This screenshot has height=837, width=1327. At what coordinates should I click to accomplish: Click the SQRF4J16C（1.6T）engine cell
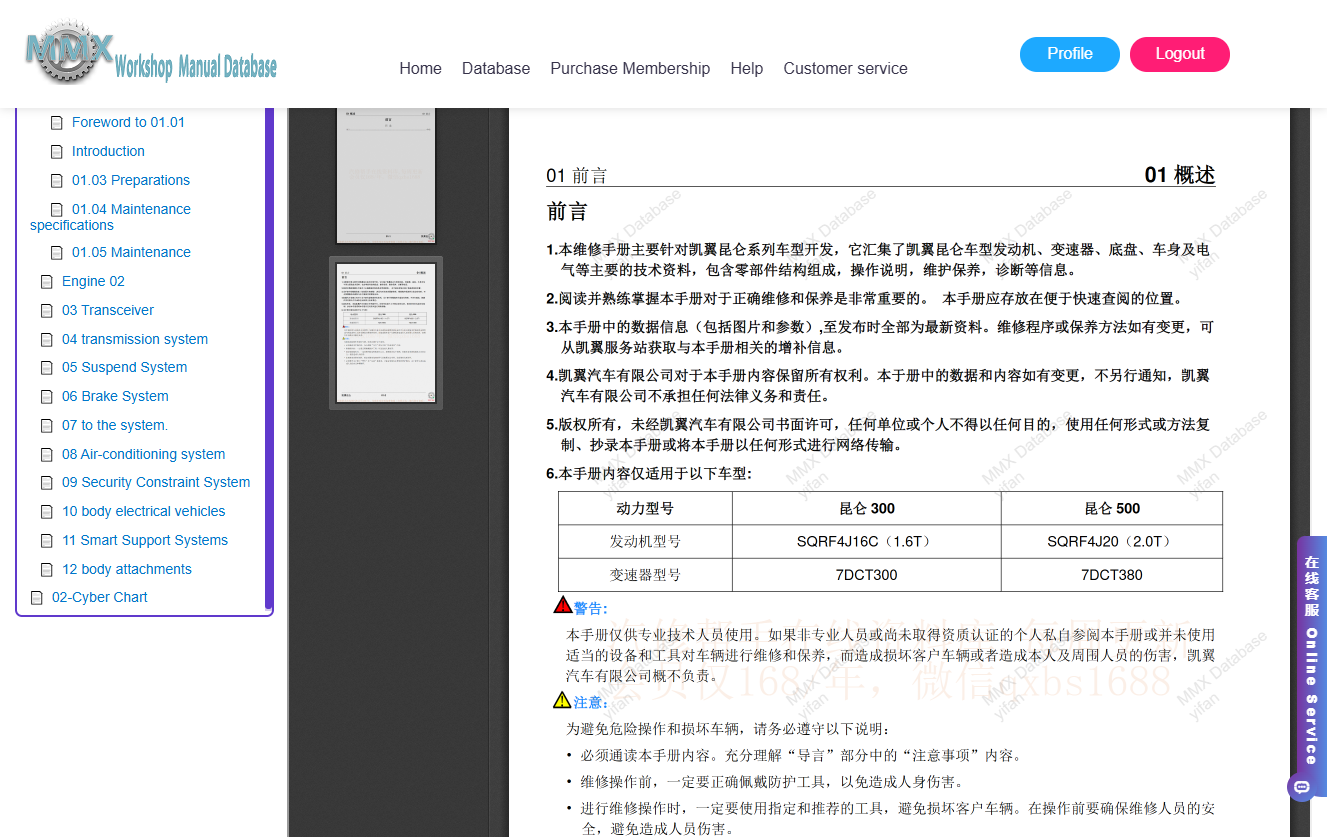pyautogui.click(x=867, y=541)
